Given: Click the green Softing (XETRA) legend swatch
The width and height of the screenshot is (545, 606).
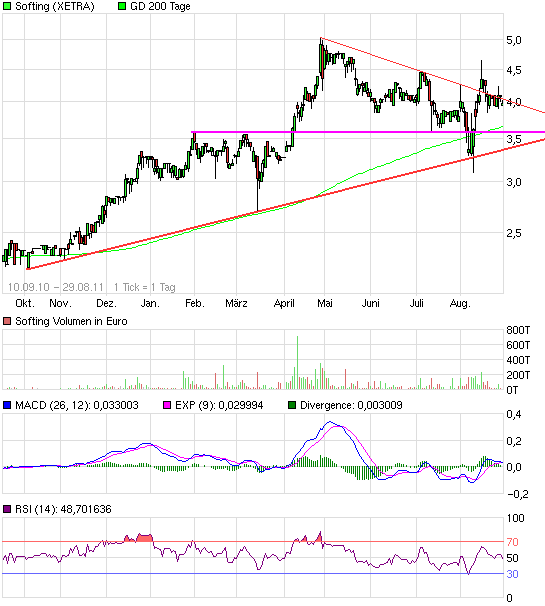Looking at the screenshot, I should 7,6.
